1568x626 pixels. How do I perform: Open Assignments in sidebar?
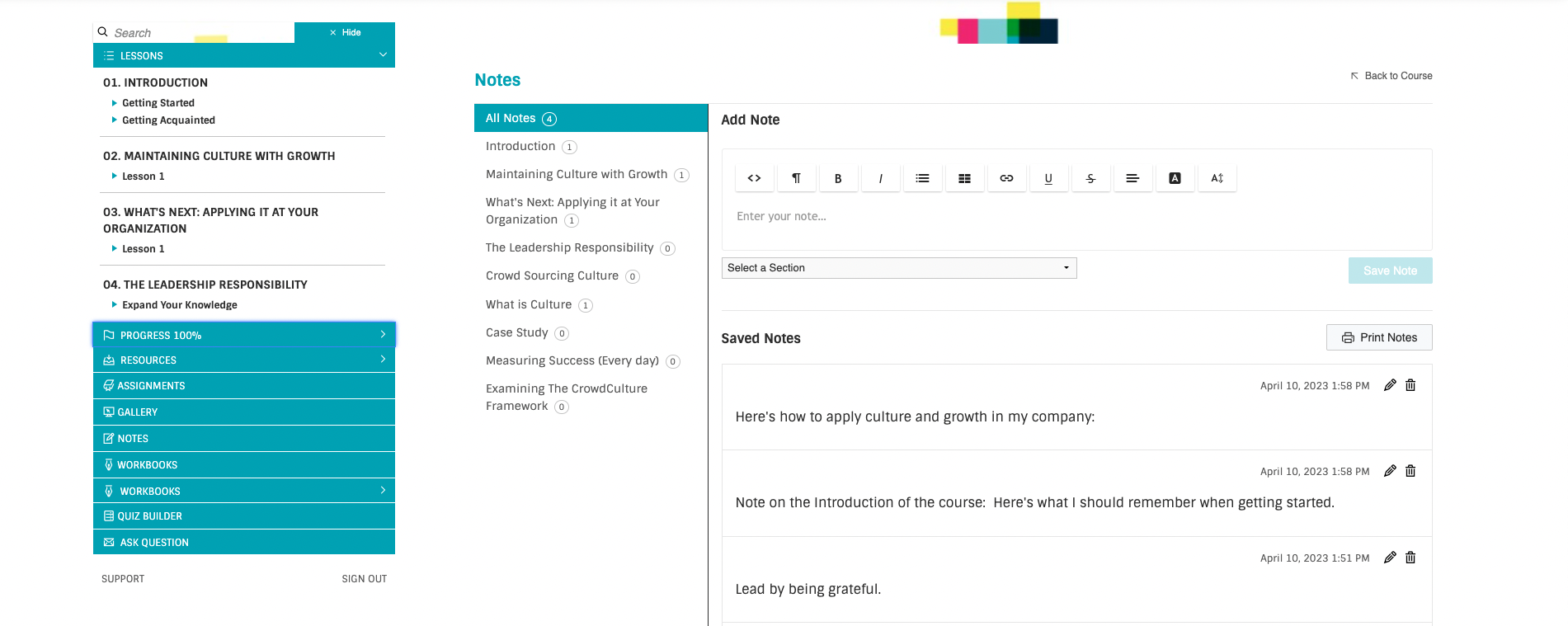244,385
